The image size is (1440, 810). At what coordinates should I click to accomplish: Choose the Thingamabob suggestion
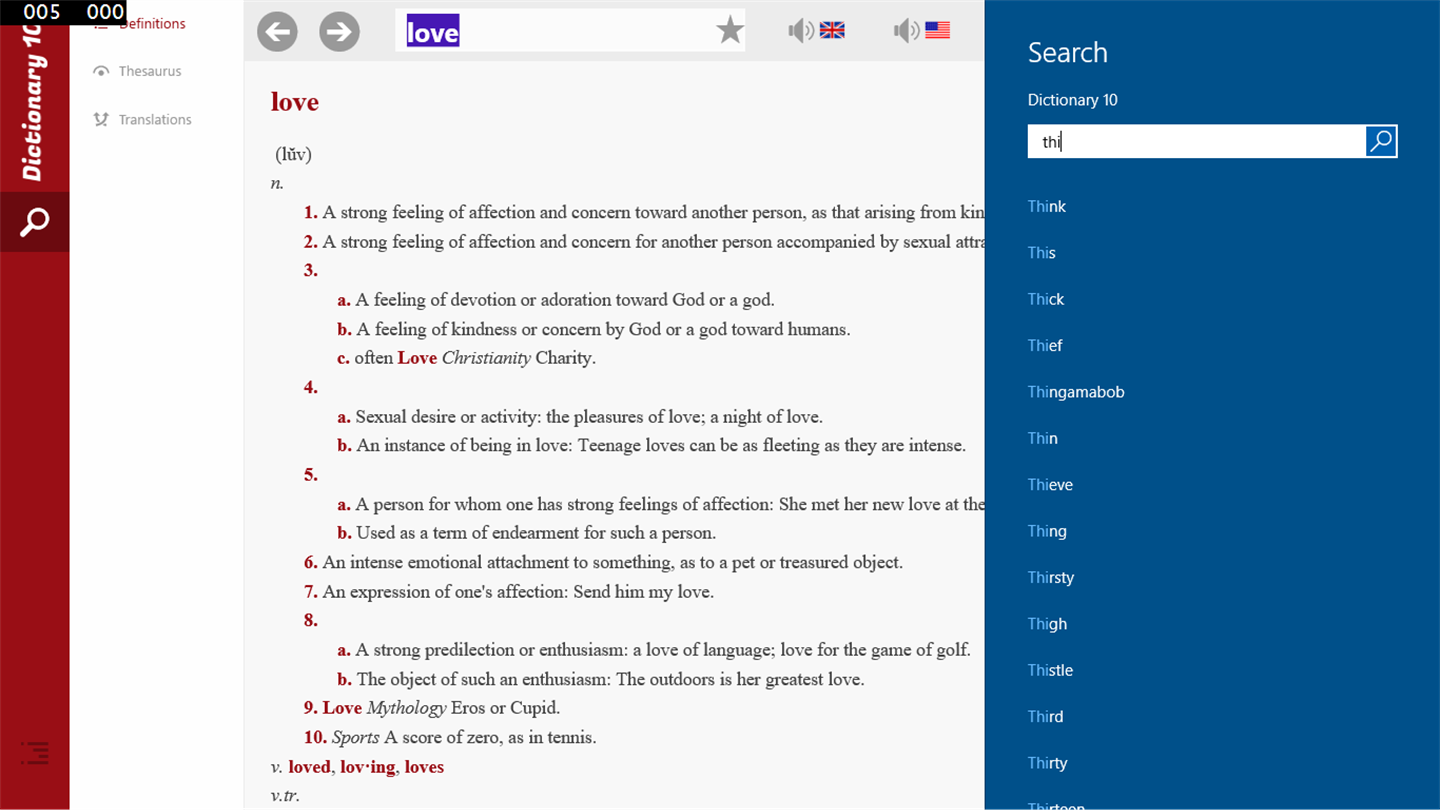(x=1076, y=392)
